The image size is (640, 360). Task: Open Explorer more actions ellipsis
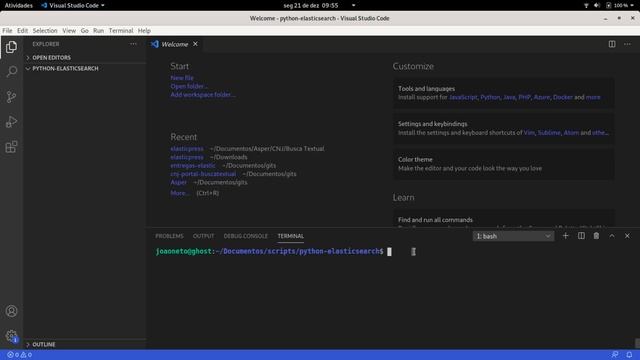(x=133, y=44)
